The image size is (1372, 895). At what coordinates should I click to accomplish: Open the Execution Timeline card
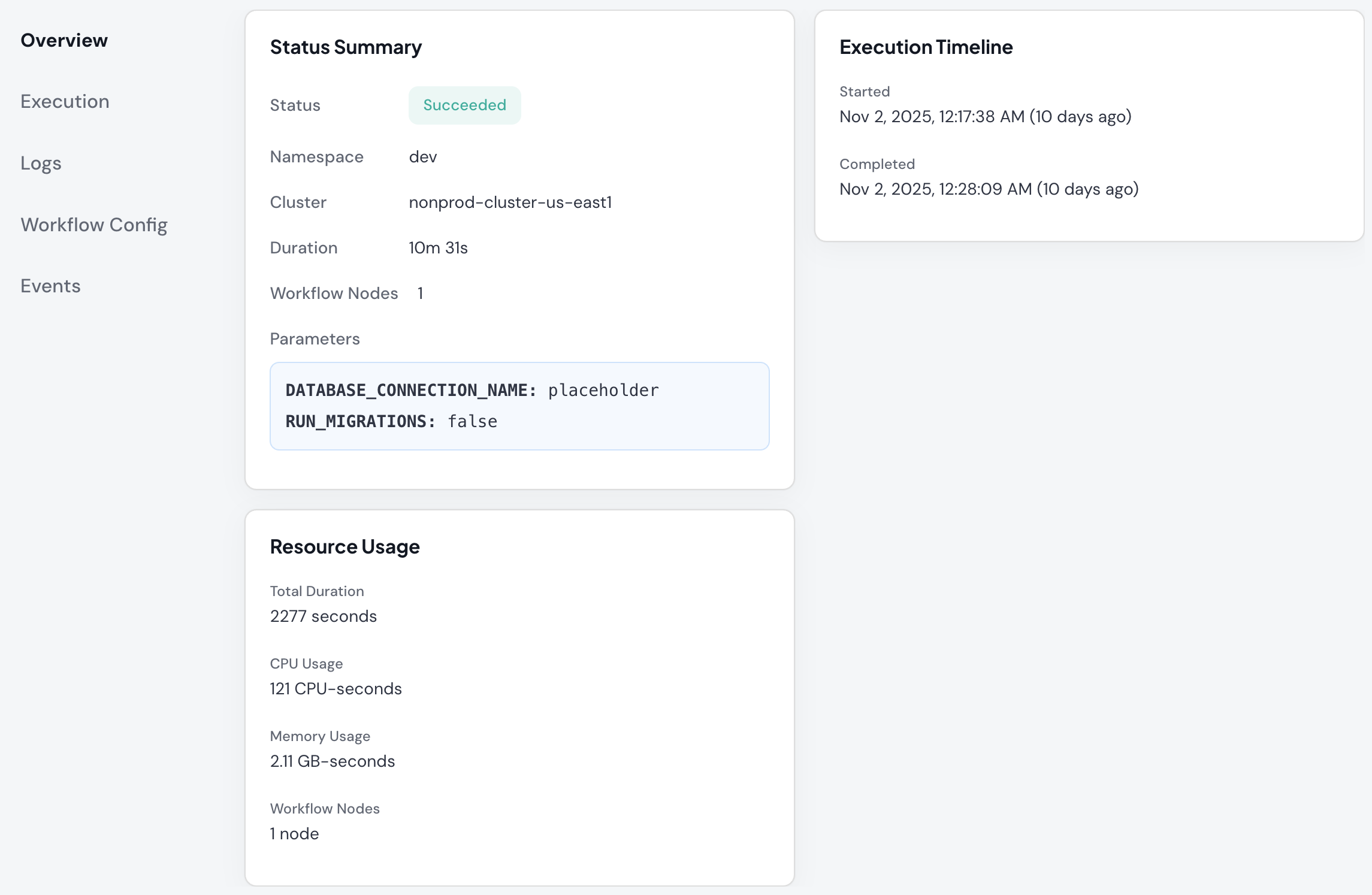pos(926,47)
